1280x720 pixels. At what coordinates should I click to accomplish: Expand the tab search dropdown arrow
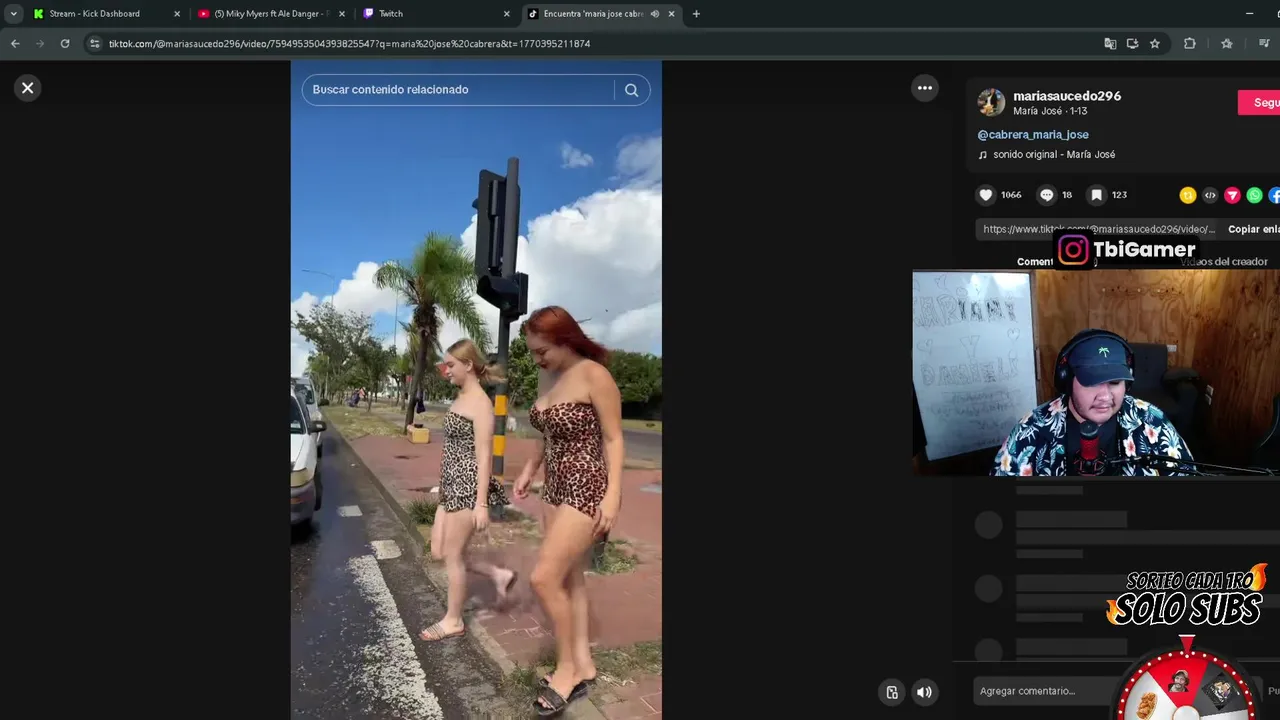[x=13, y=14]
